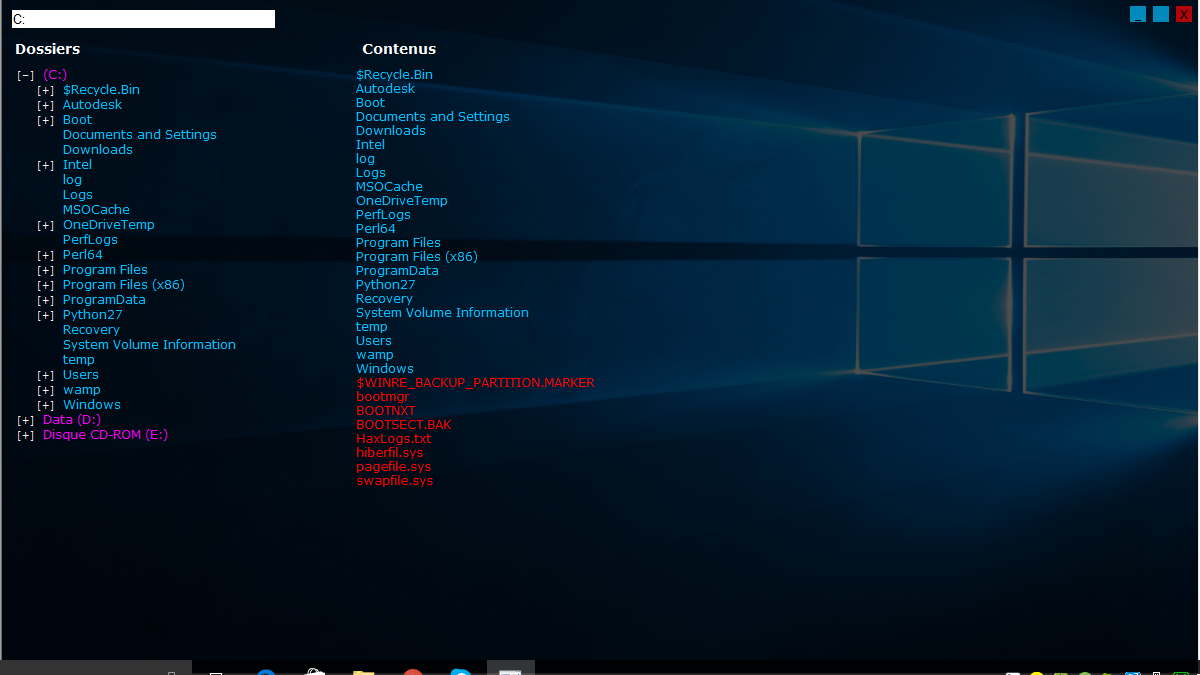Select lowercase log folder in Dossiers tree
This screenshot has width=1200, height=675.
coord(73,180)
